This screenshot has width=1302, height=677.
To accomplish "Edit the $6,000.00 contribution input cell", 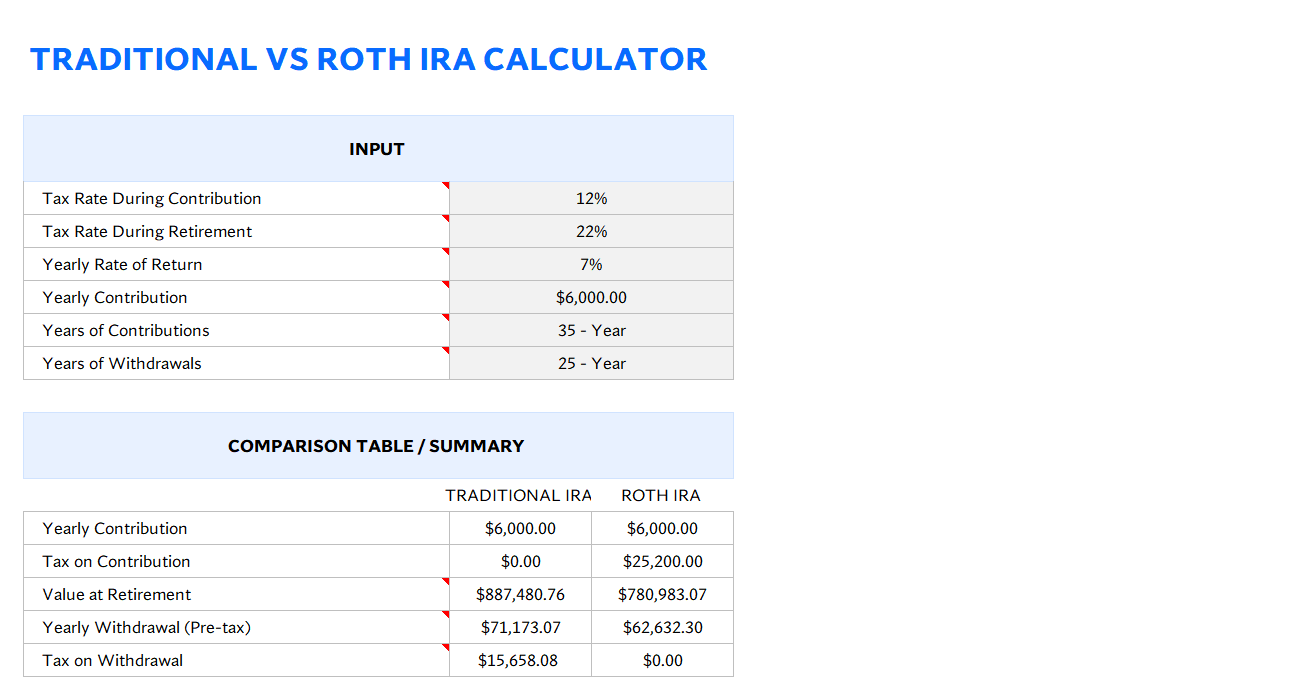I will pyautogui.click(x=591, y=297).
